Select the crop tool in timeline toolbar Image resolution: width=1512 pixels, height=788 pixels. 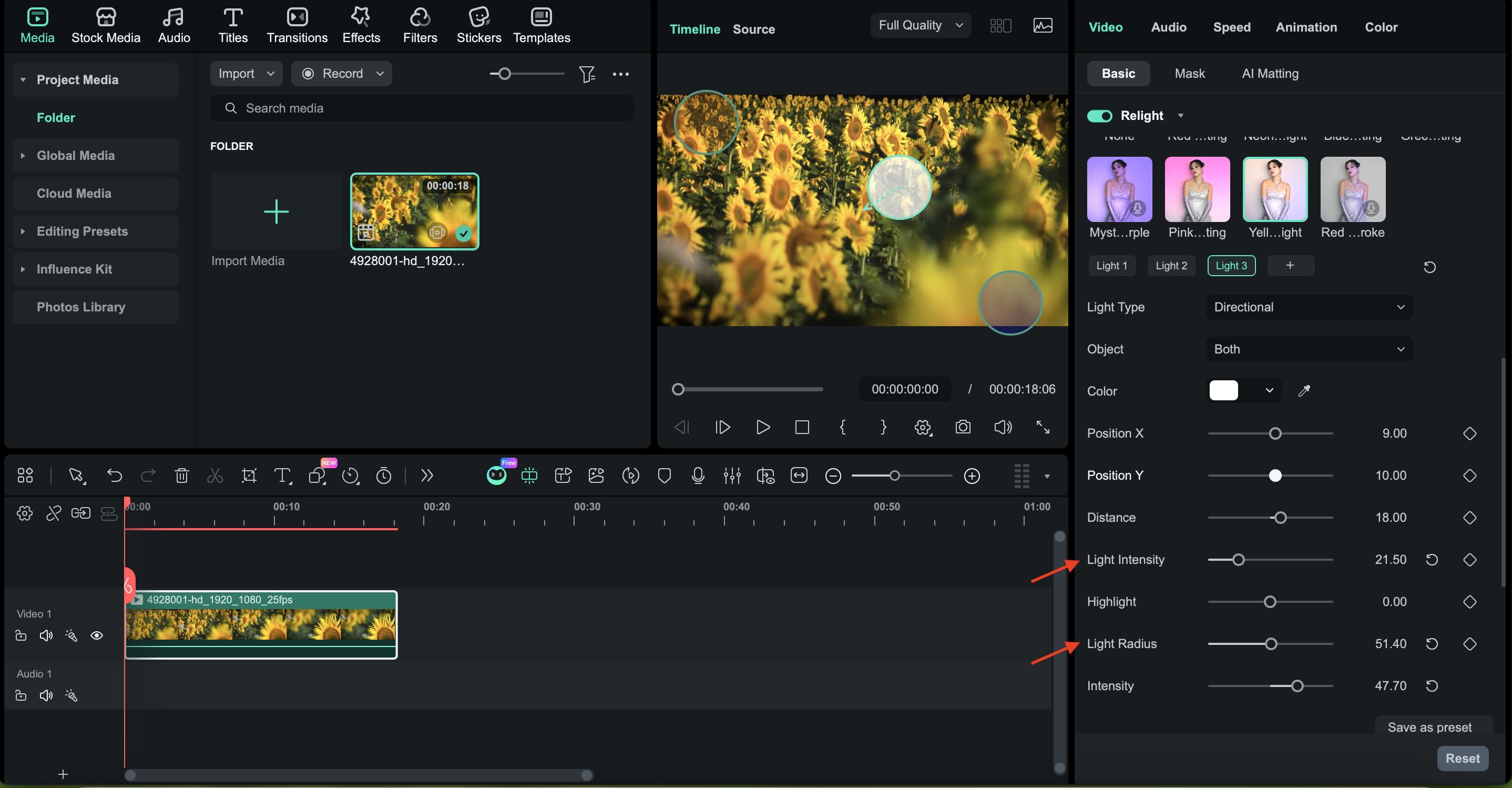(x=249, y=475)
